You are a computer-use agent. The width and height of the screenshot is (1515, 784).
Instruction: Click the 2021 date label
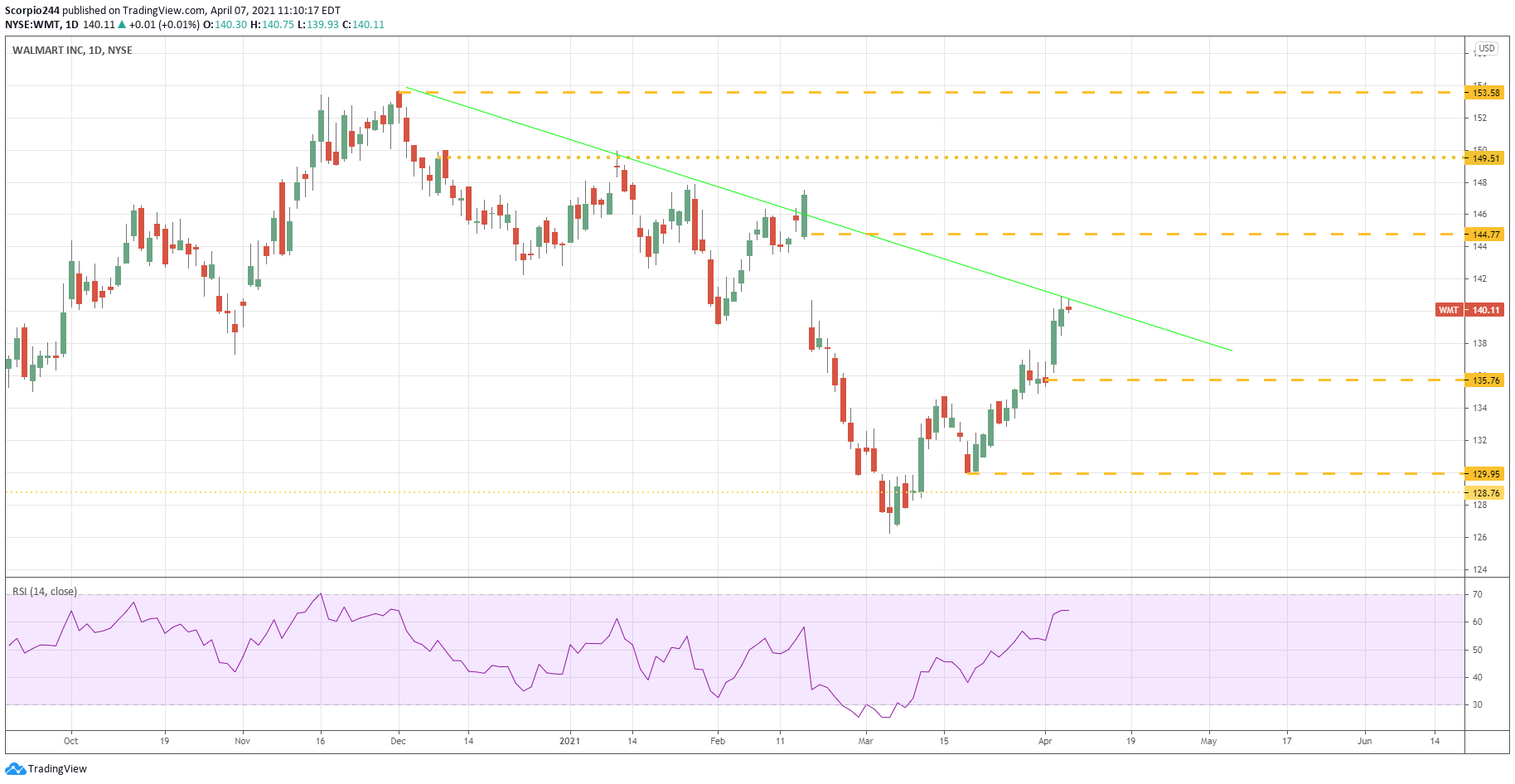[569, 741]
